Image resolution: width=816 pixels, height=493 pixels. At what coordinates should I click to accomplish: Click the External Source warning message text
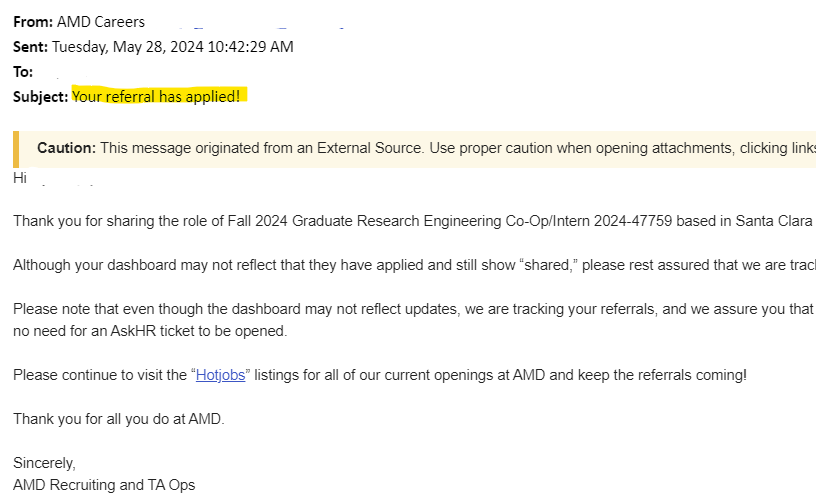click(x=450, y=148)
